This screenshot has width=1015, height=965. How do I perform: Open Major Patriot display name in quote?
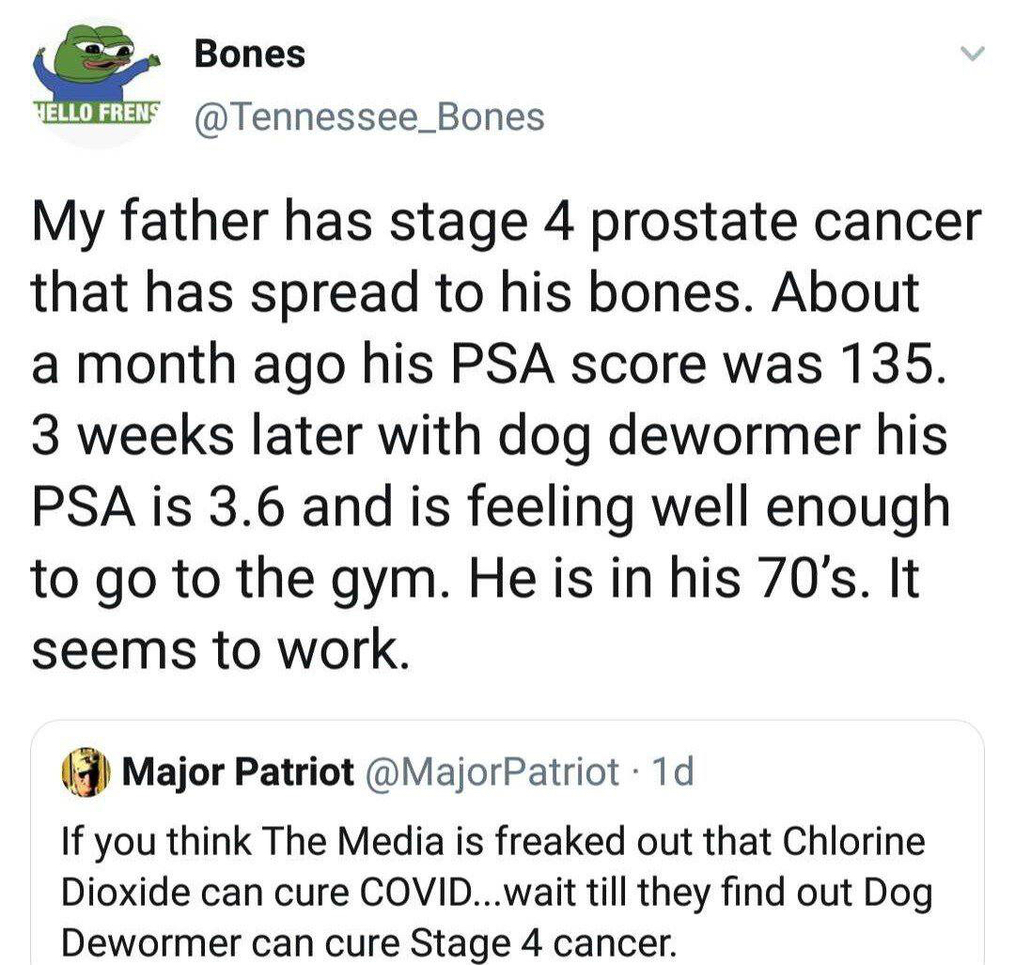point(237,772)
